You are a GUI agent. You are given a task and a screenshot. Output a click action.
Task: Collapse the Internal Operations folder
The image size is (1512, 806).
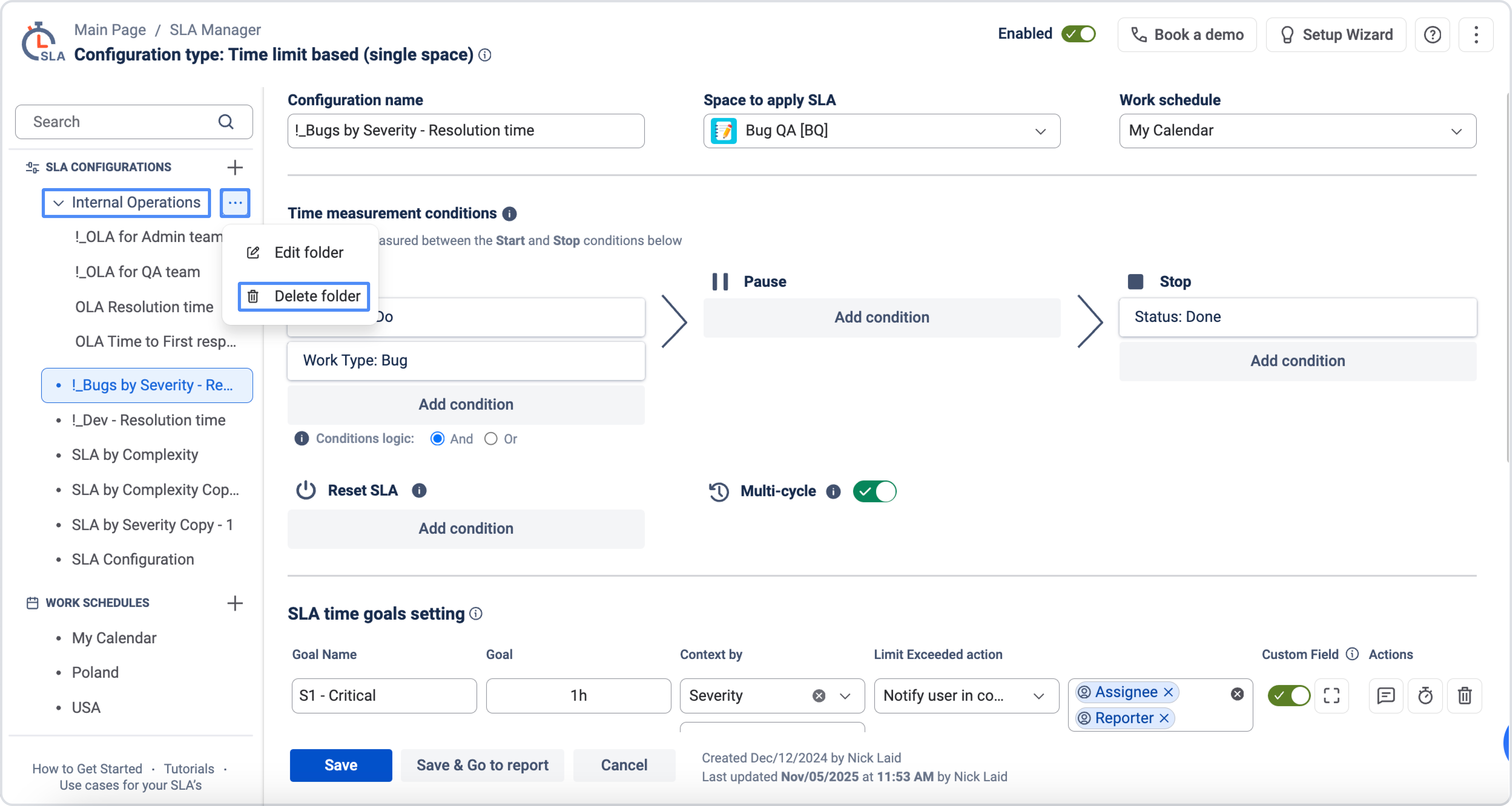(58, 203)
